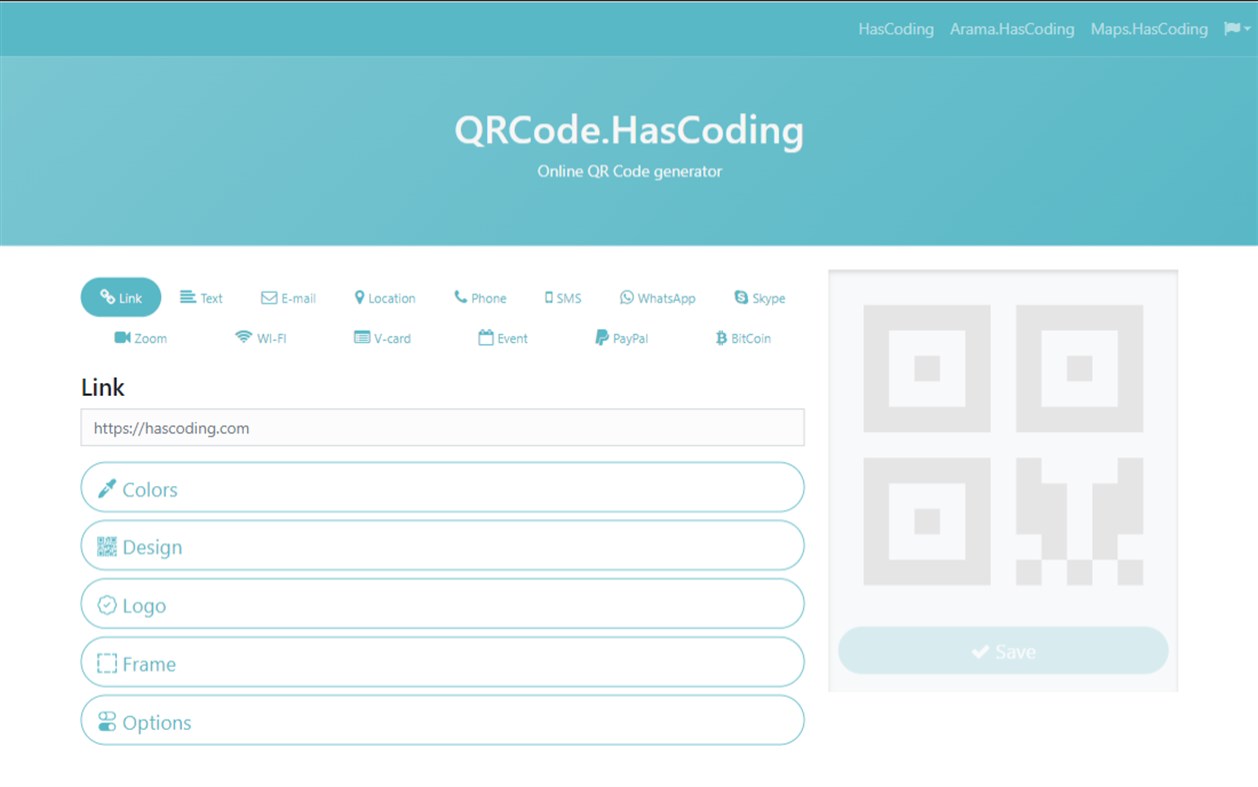This screenshot has width=1258, height=787.
Task: Choose the Location QR type
Action: tap(385, 298)
